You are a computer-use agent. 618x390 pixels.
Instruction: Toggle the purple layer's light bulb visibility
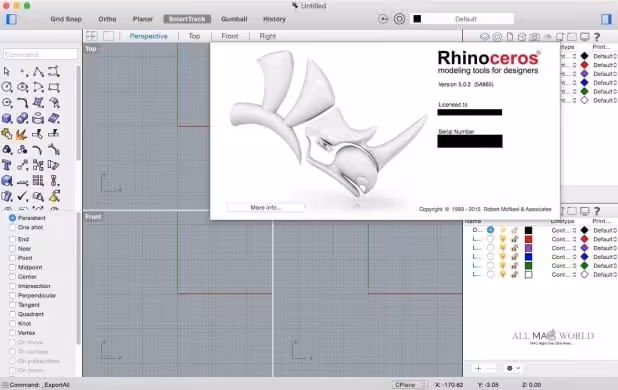click(503, 248)
